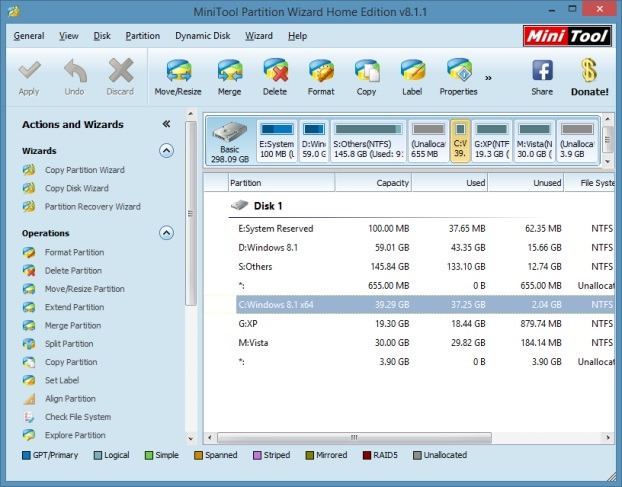
Task: Click the horizontal scrollbar of partition list
Action: pos(354,438)
